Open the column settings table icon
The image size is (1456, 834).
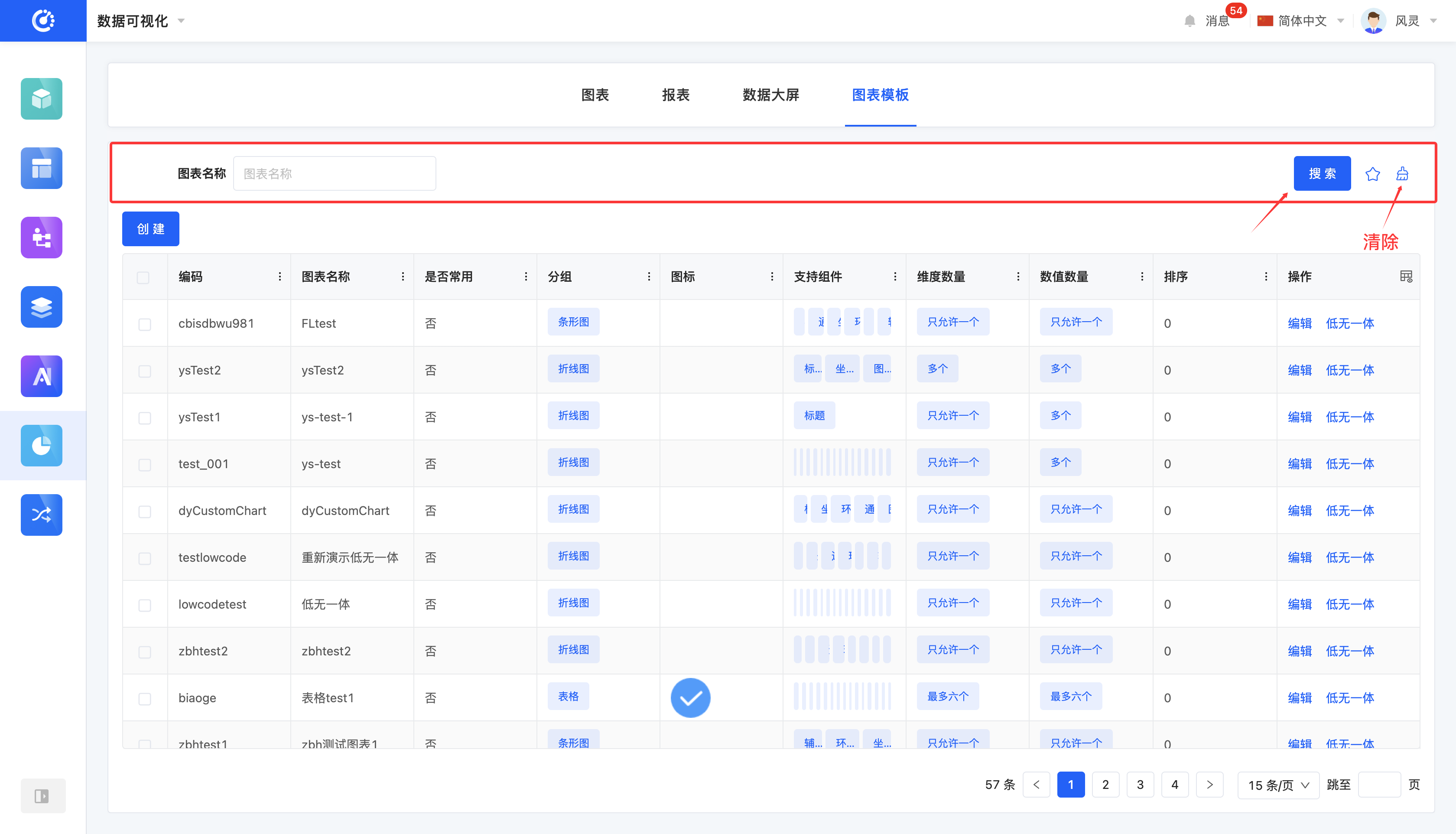pyautogui.click(x=1406, y=277)
